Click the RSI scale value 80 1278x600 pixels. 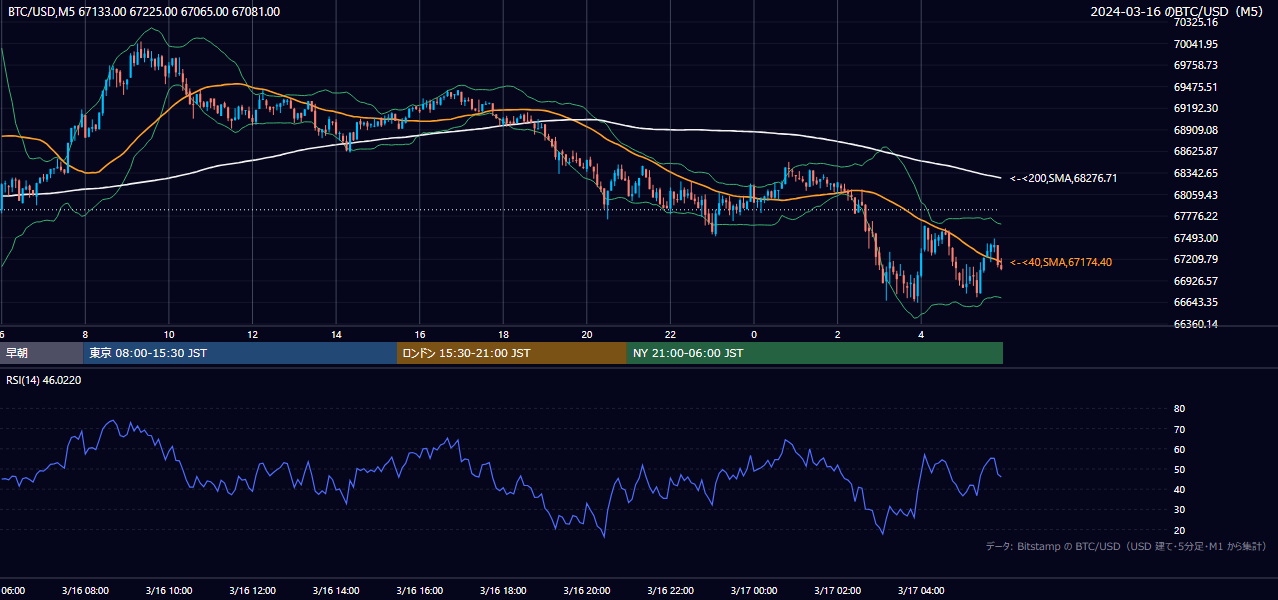click(x=1179, y=409)
